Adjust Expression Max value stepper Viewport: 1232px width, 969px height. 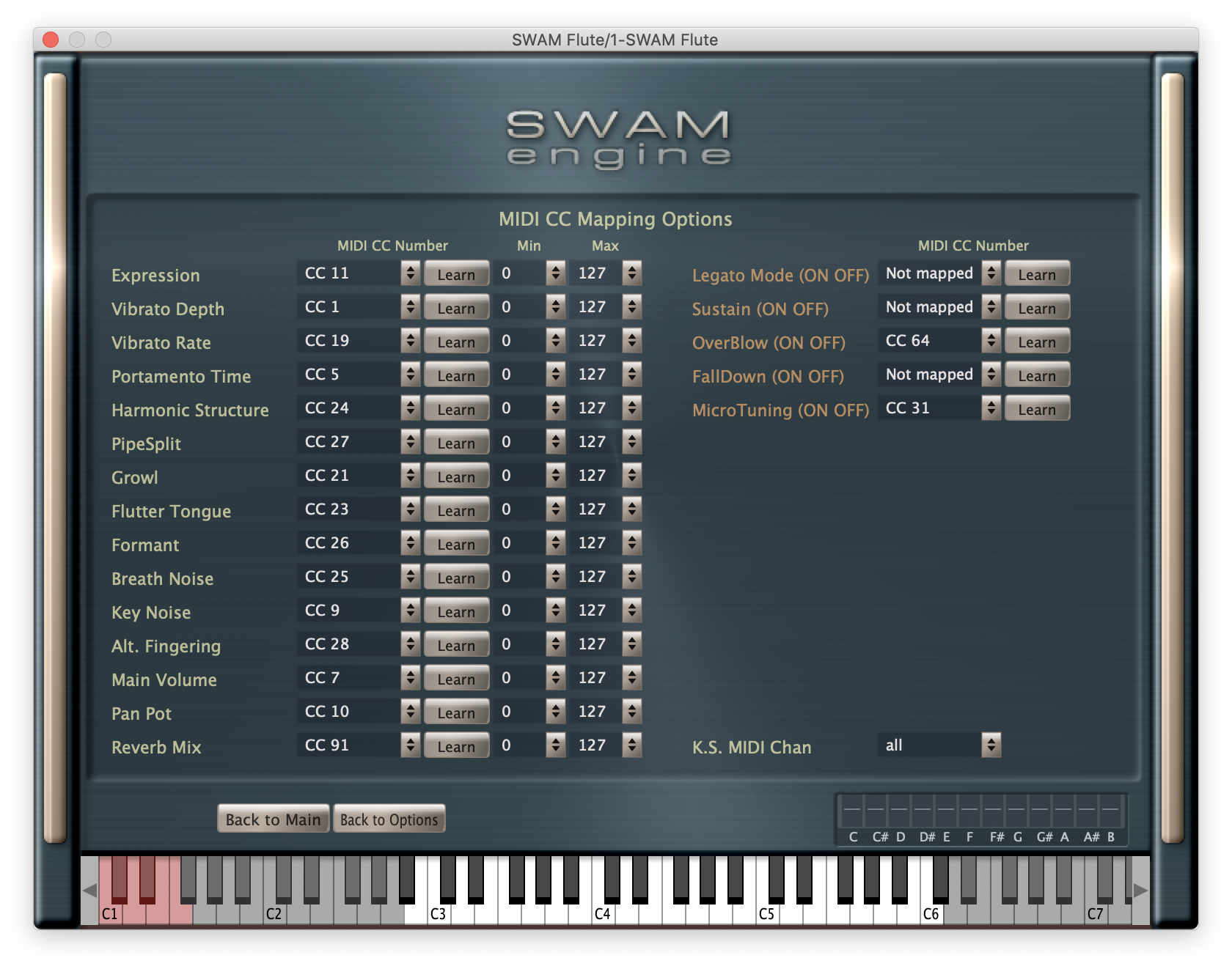(631, 273)
